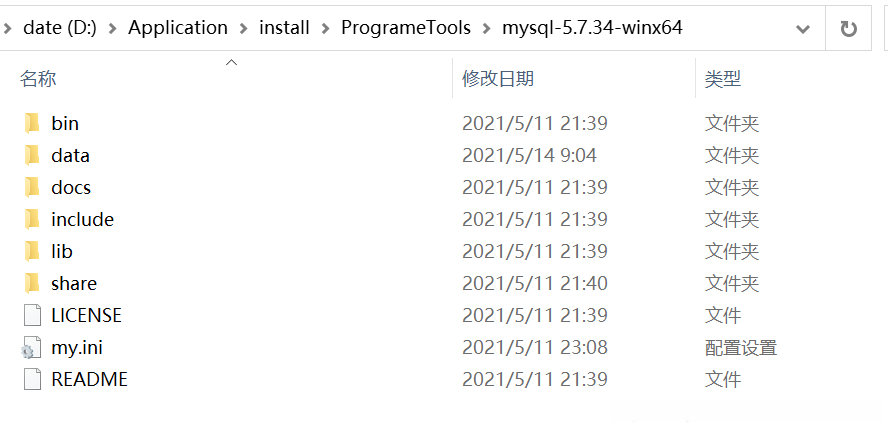Select the include folder icon
This screenshot has height=432, width=888.
click(32, 219)
